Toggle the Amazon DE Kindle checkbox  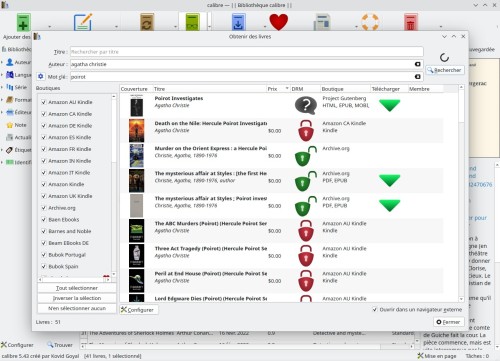click(x=44, y=126)
